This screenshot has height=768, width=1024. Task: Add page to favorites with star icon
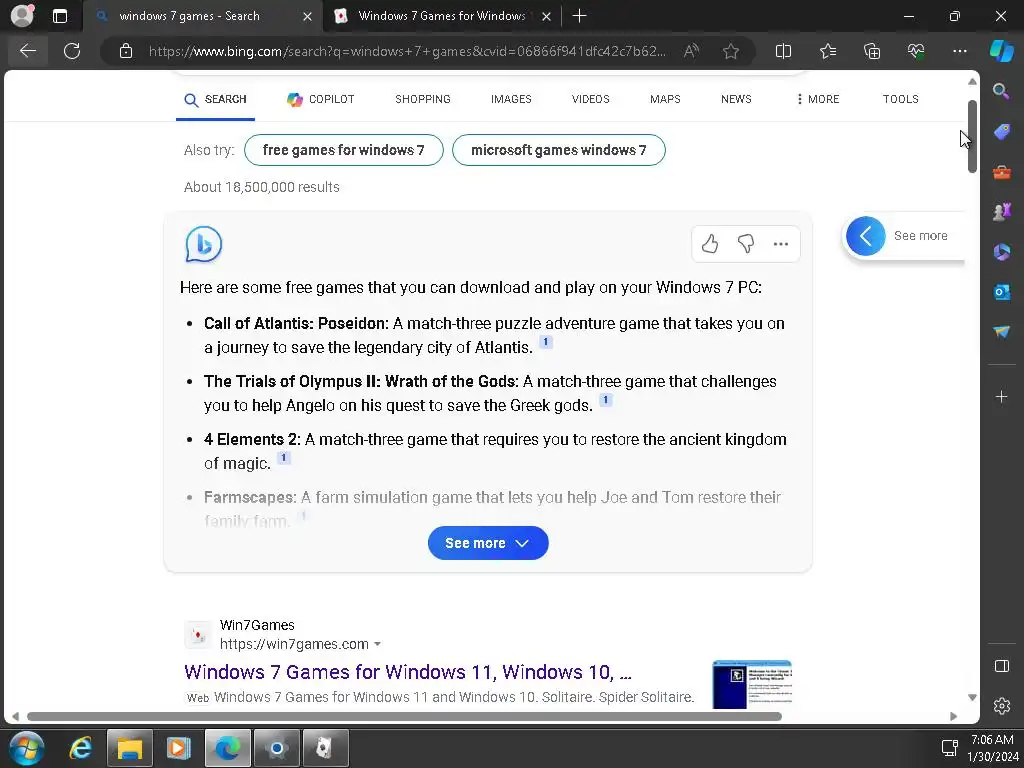pyautogui.click(x=731, y=51)
